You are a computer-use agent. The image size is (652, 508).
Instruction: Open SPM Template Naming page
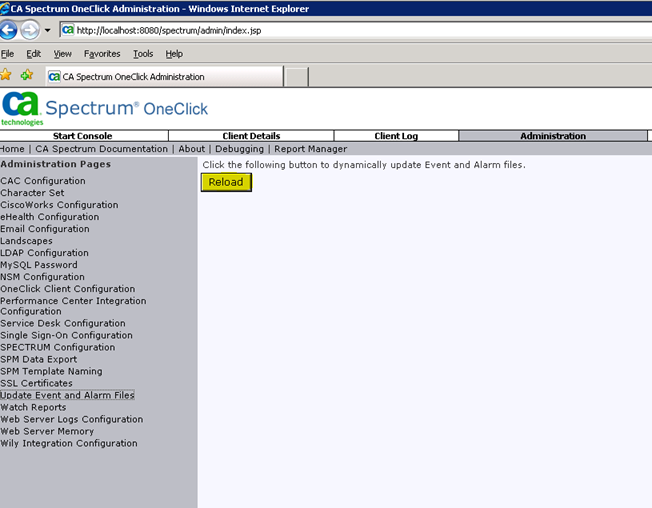point(51,372)
